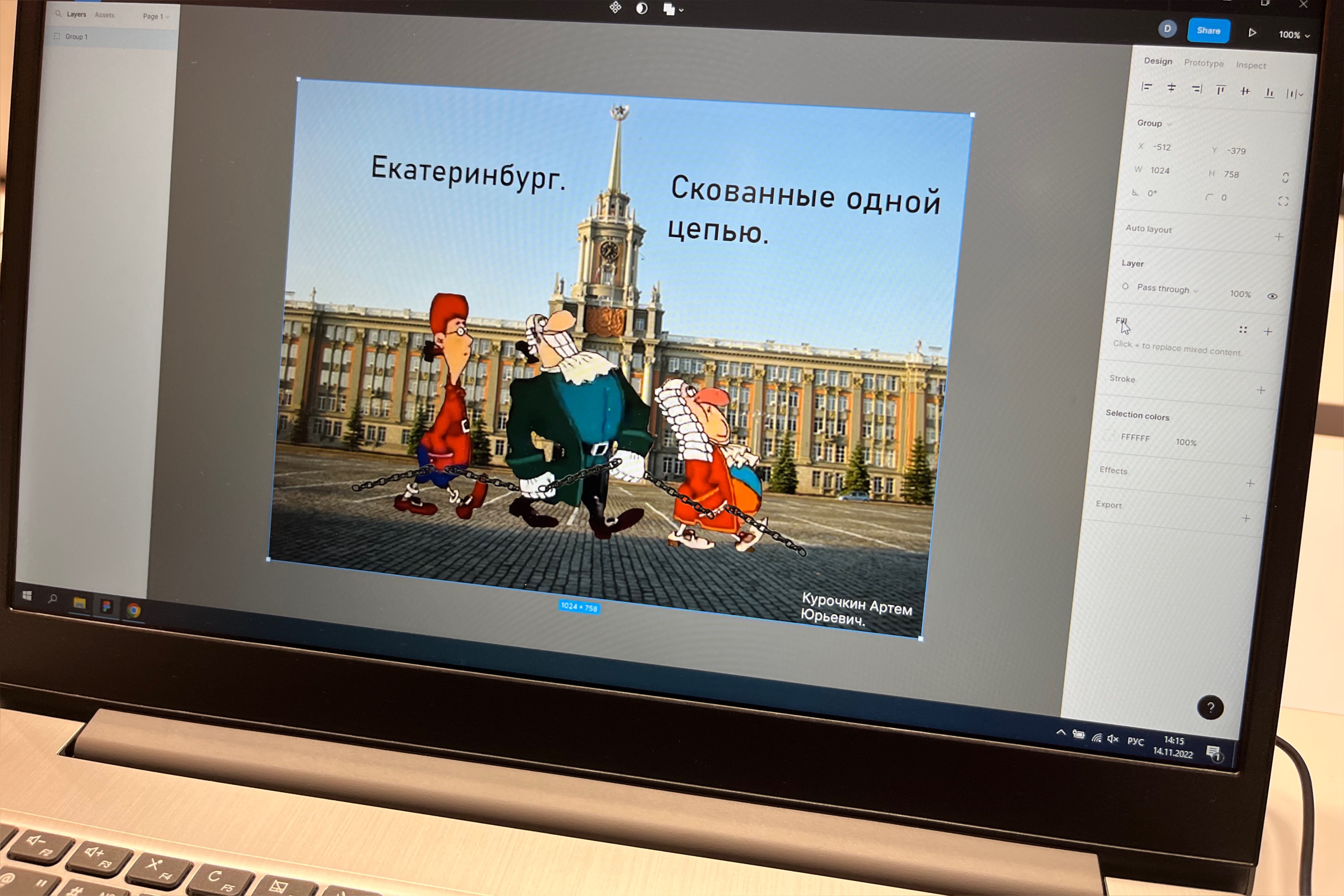Click the blue Share button
The height and width of the screenshot is (896, 1344).
click(x=1208, y=31)
